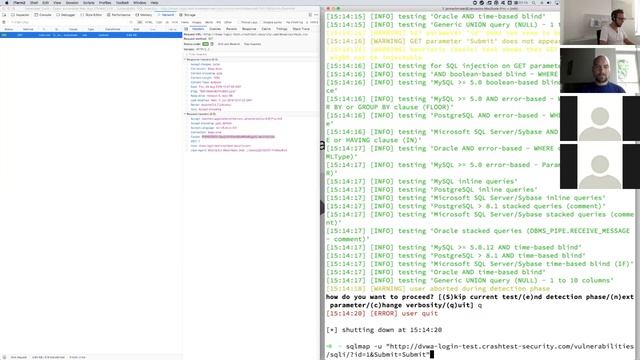Open the Window menu in menu bar
The width and height of the screenshot is (640, 360).
139,2
